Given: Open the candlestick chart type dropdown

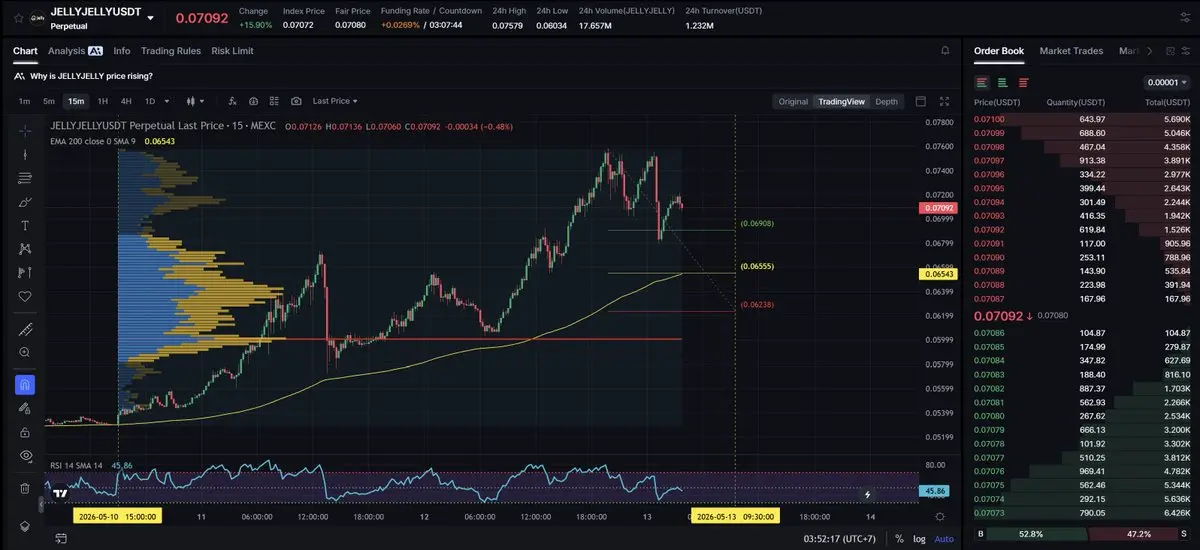Looking at the screenshot, I should click(195, 101).
